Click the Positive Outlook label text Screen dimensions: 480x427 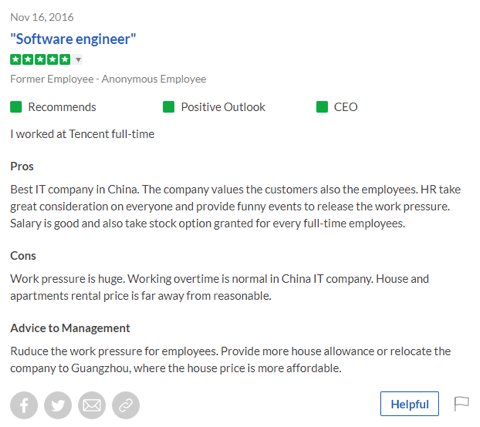tap(223, 107)
